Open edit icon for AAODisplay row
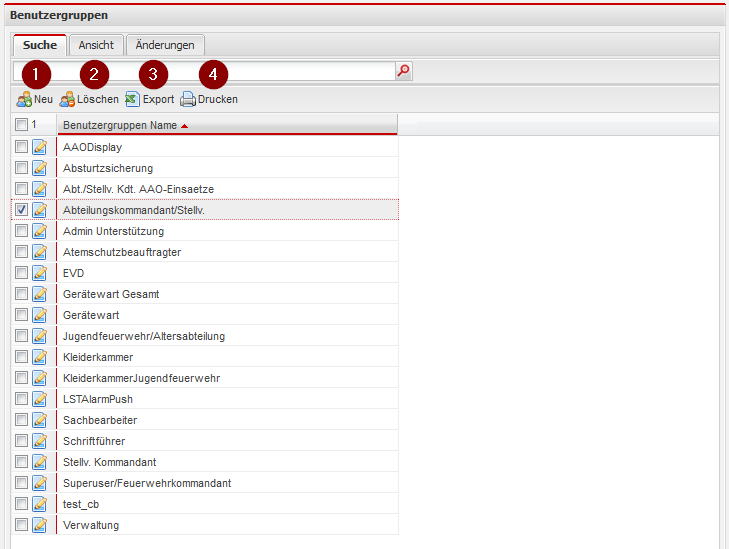Screen dimensions: 729x549 pyautogui.click(x=40, y=147)
